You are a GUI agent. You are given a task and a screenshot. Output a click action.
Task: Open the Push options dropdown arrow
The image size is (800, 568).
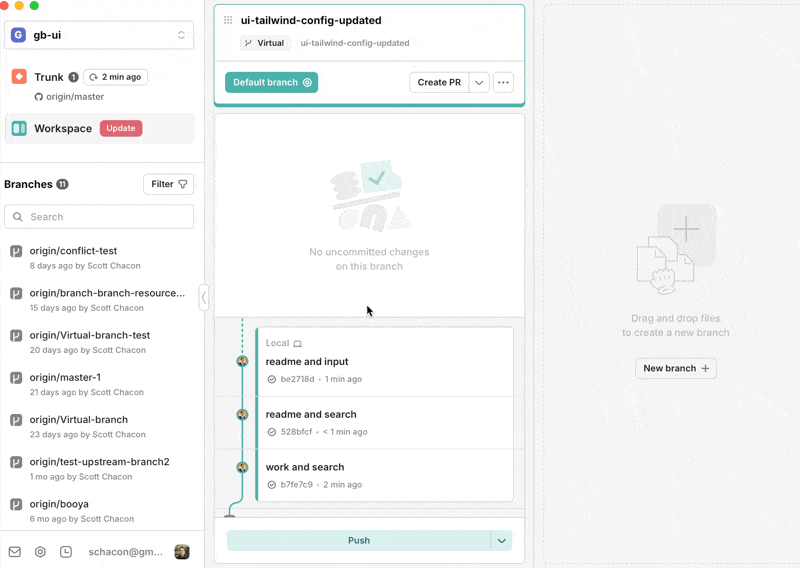pyautogui.click(x=503, y=540)
